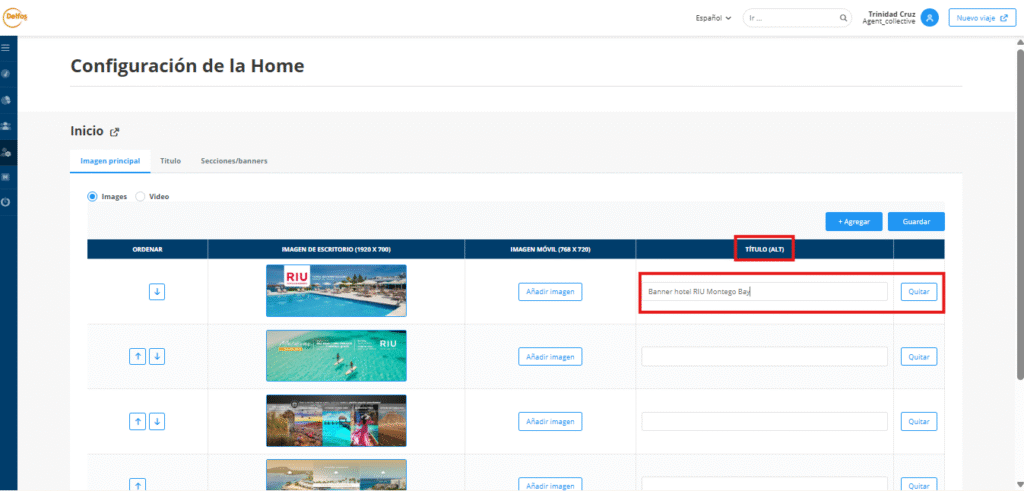Viewport: 1024px width, 491px height.
Task: Click the power icon in sidebar
Action: tap(7, 202)
